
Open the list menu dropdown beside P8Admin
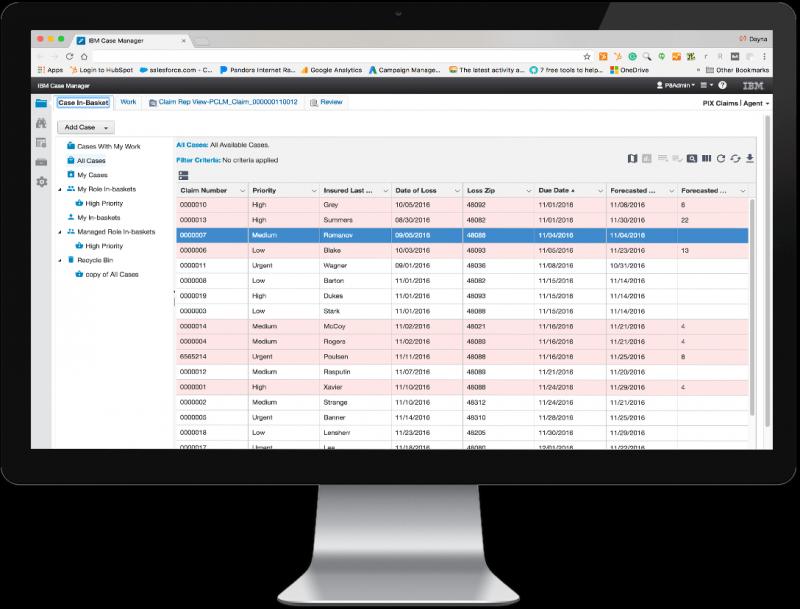tap(707, 85)
